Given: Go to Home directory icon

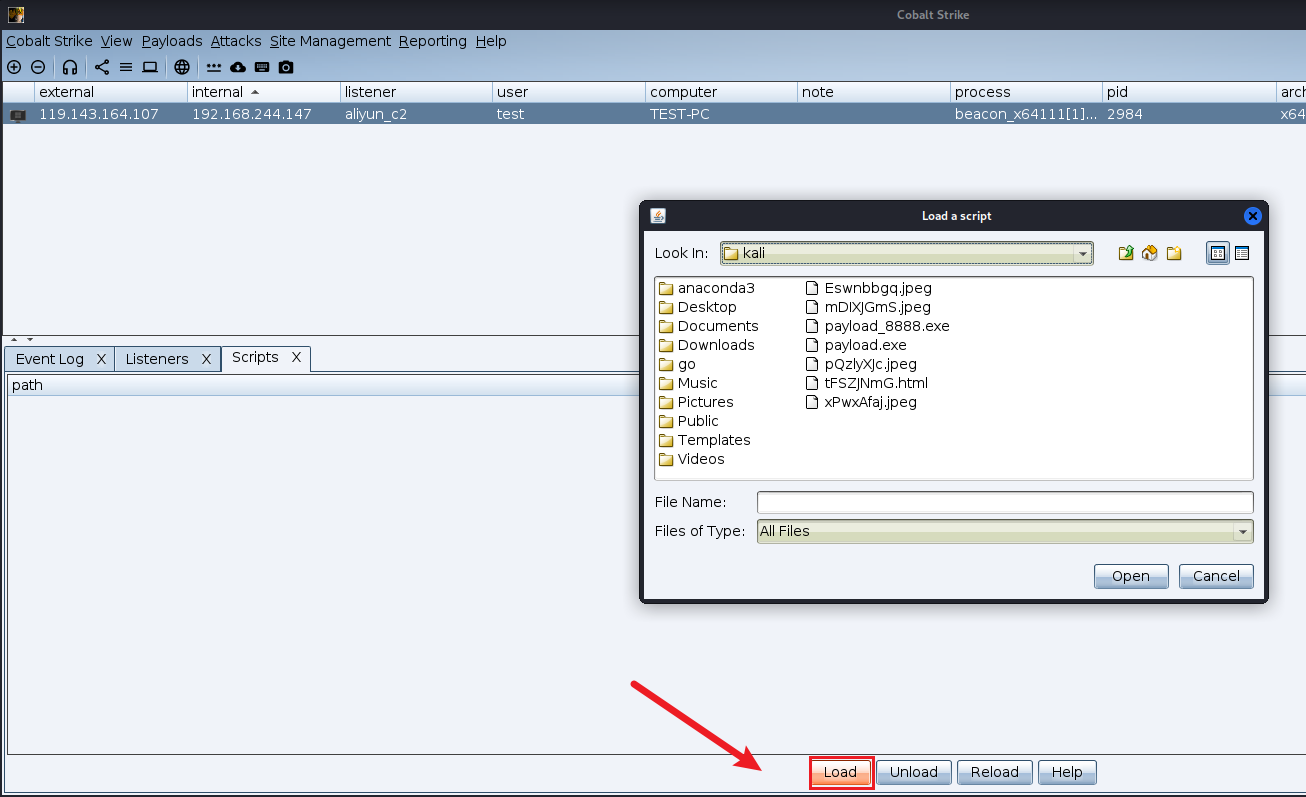Looking at the screenshot, I should pos(1150,253).
